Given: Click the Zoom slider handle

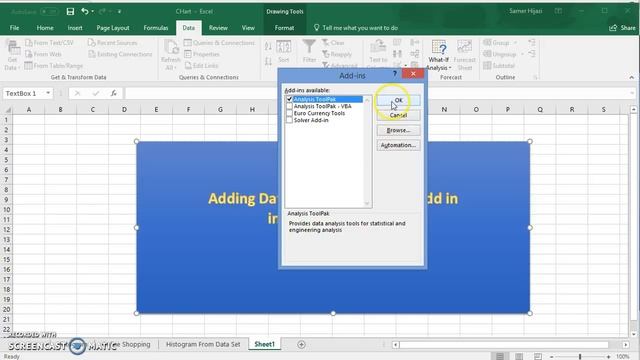Looking at the screenshot, I should (x=580, y=356).
